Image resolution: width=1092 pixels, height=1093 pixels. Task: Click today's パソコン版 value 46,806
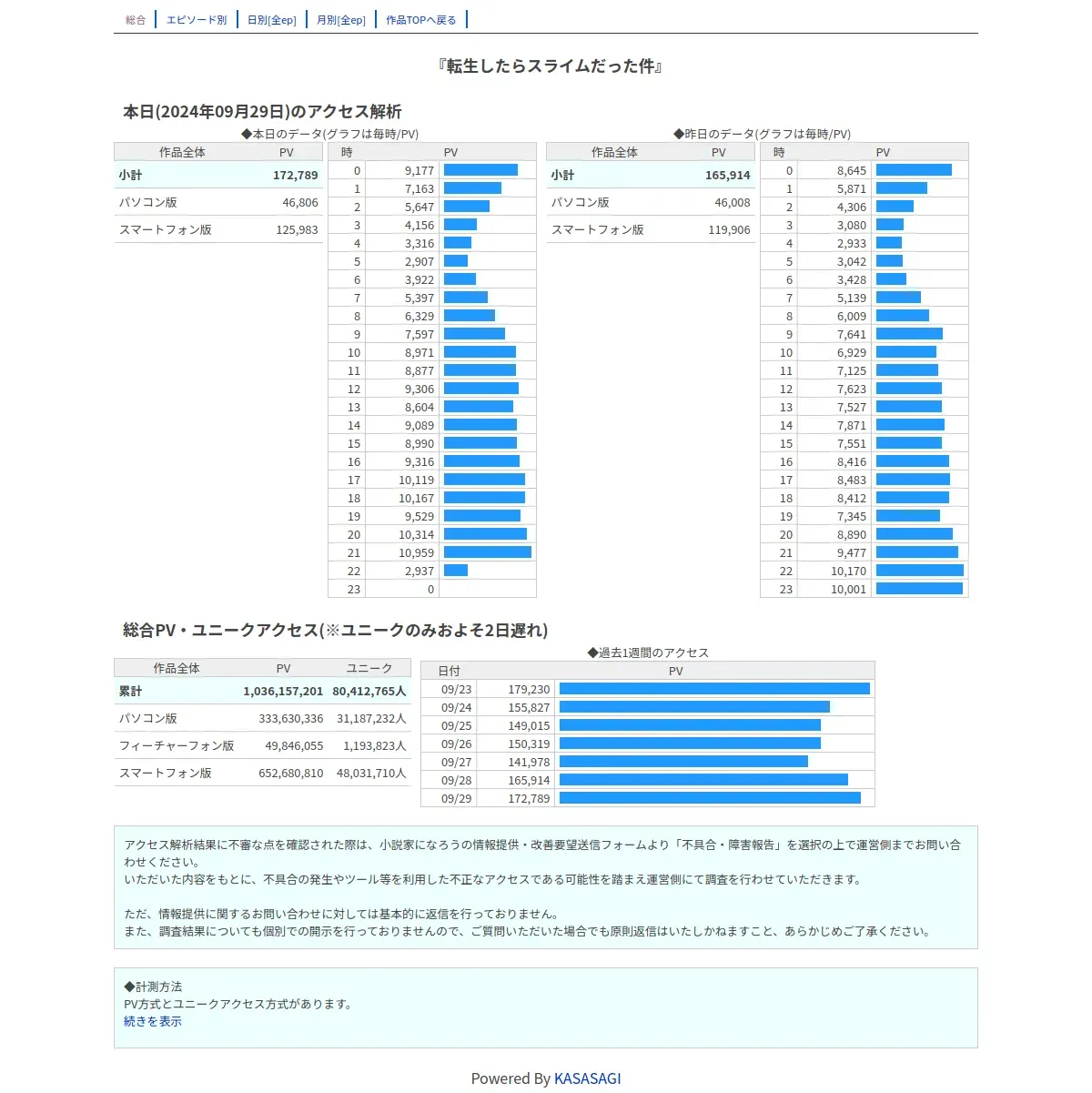(300, 203)
